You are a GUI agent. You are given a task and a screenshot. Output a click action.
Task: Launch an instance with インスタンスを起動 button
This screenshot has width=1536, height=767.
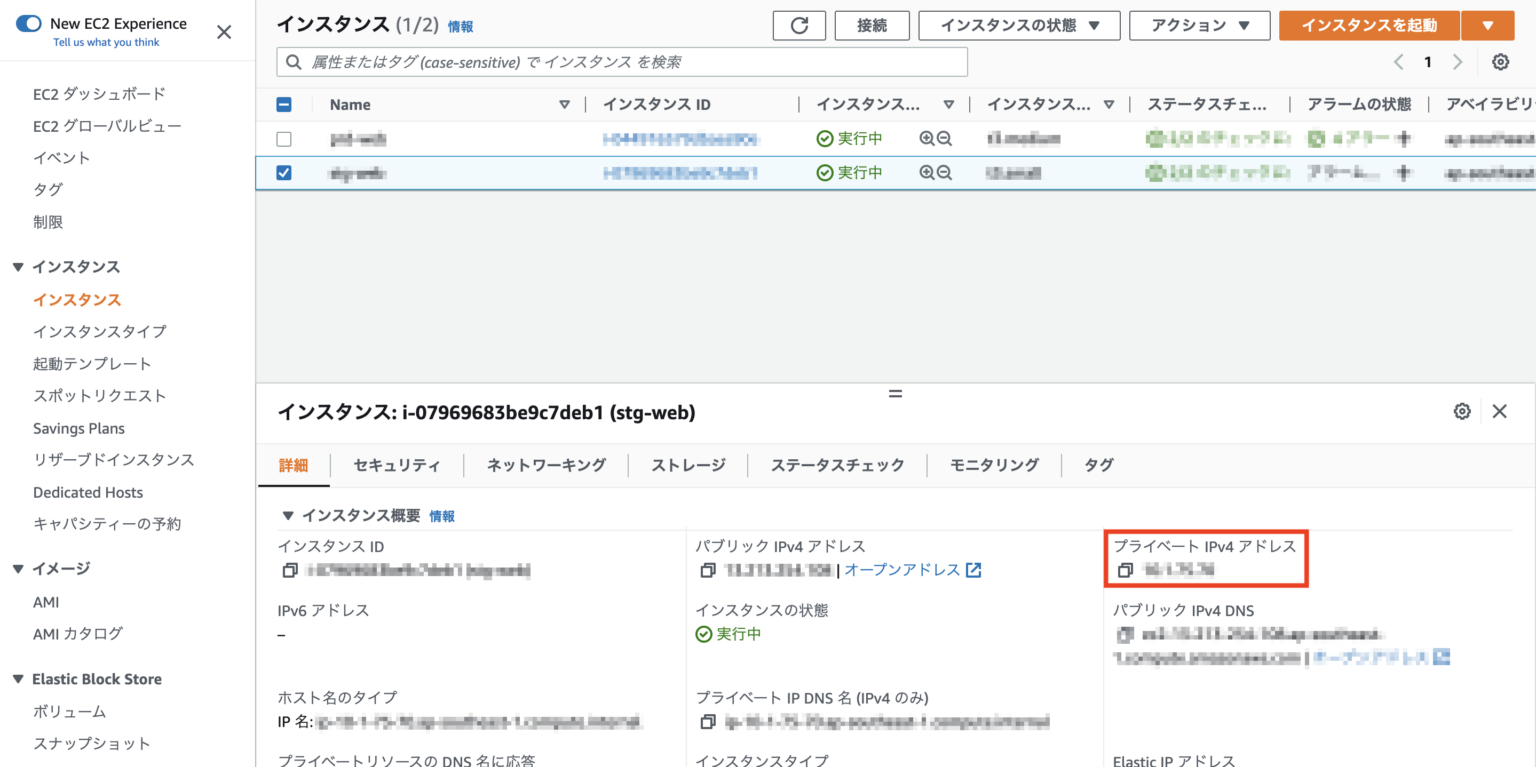(x=1369, y=25)
